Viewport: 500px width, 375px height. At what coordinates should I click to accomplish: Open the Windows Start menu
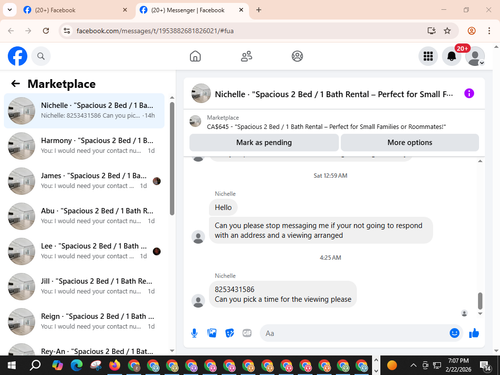[x=12, y=365]
